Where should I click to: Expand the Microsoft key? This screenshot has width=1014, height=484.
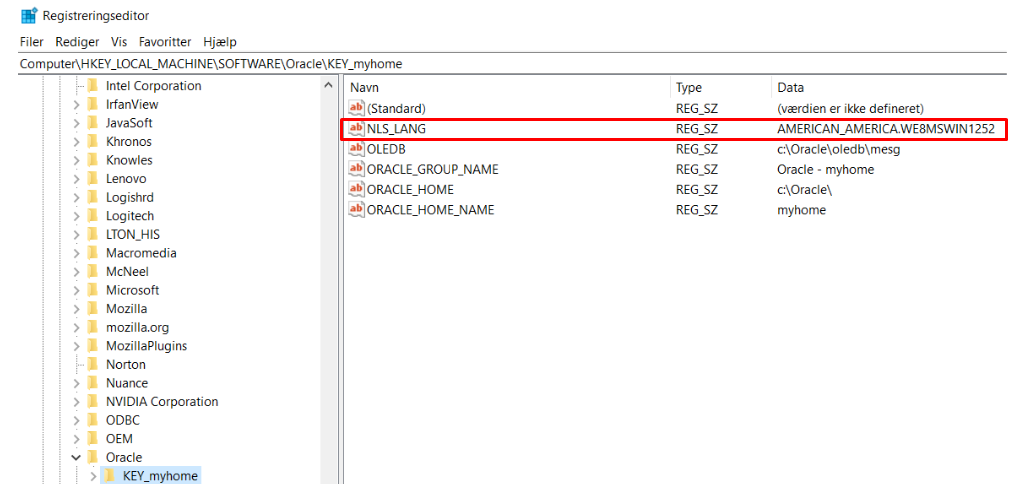[x=76, y=290]
